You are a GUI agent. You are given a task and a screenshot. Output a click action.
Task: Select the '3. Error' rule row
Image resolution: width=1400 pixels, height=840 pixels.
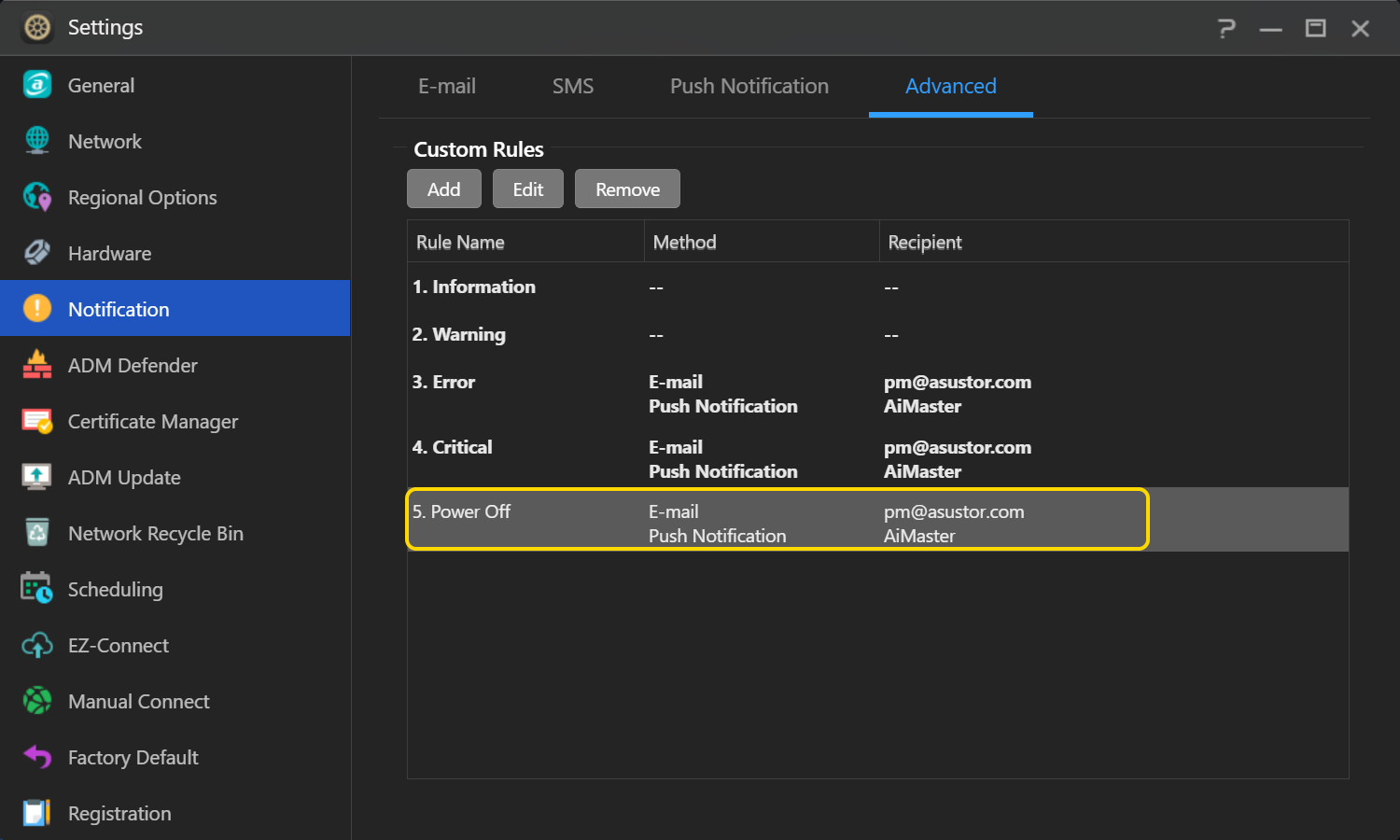pos(877,393)
